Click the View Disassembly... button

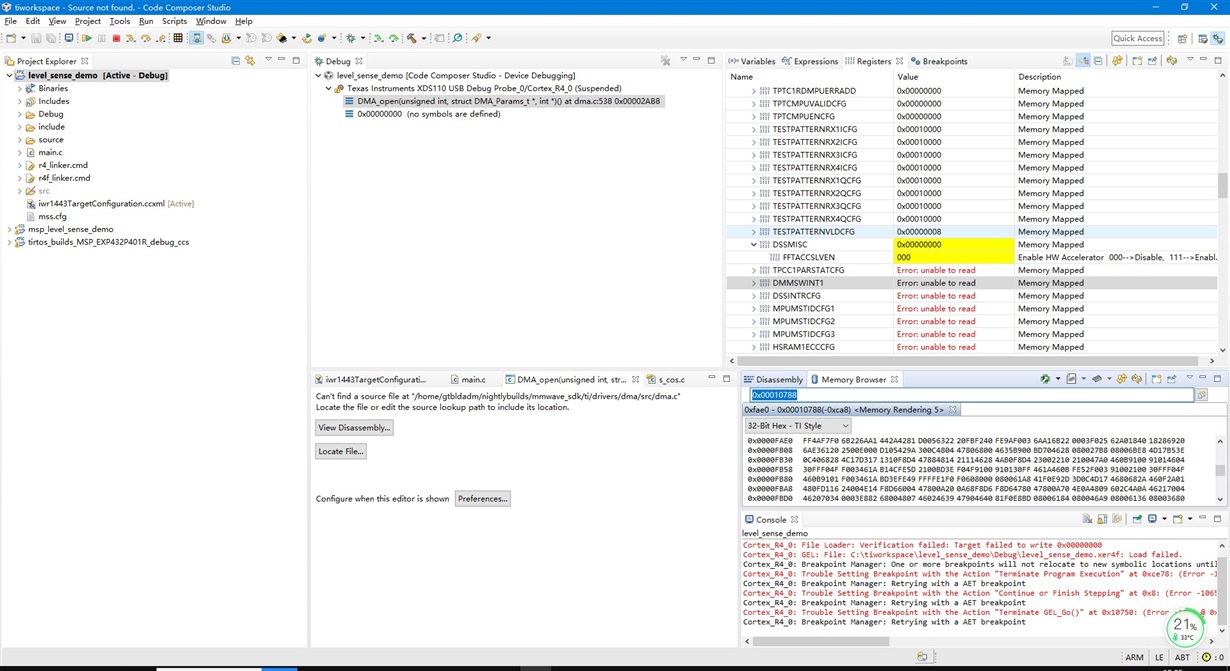(x=354, y=428)
